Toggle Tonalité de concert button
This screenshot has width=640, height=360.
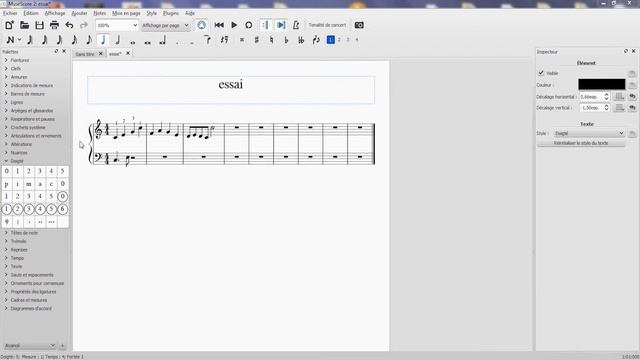pos(327,25)
